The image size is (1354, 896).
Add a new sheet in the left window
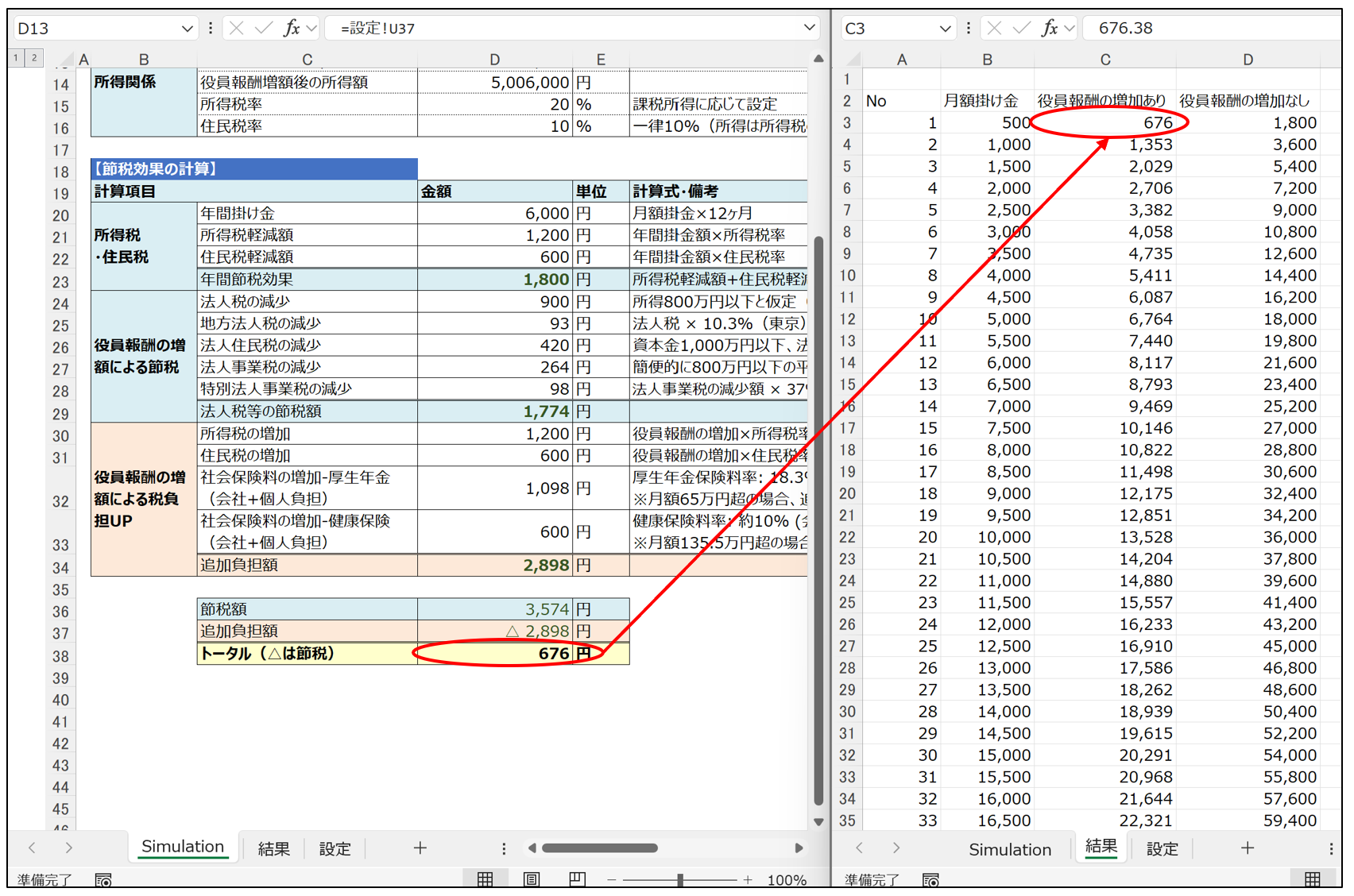click(420, 848)
